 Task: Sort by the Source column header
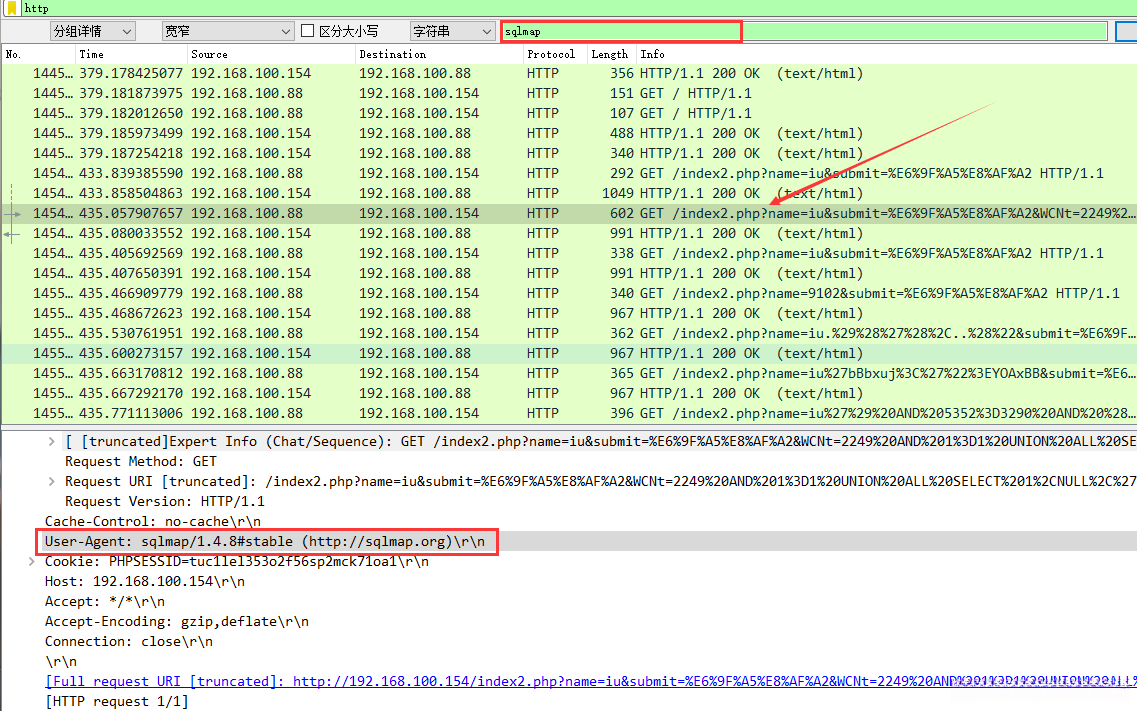271,54
